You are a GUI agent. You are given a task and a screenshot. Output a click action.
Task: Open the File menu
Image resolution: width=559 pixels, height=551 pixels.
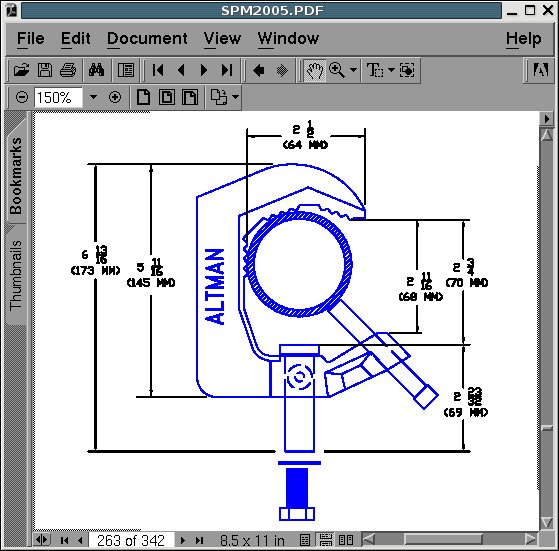[x=31, y=38]
